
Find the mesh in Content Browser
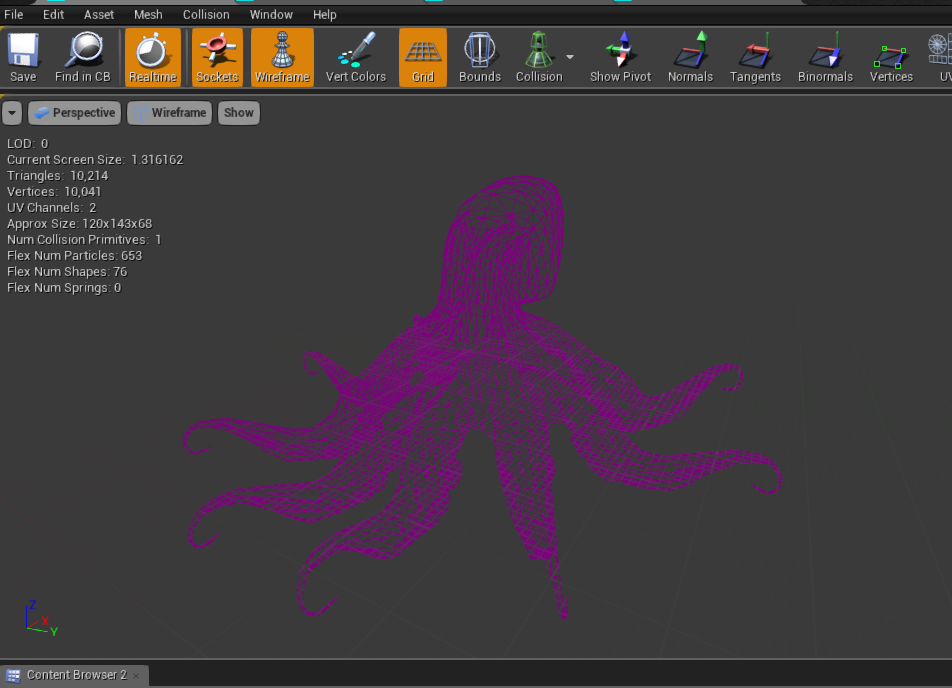pyautogui.click(x=83, y=58)
